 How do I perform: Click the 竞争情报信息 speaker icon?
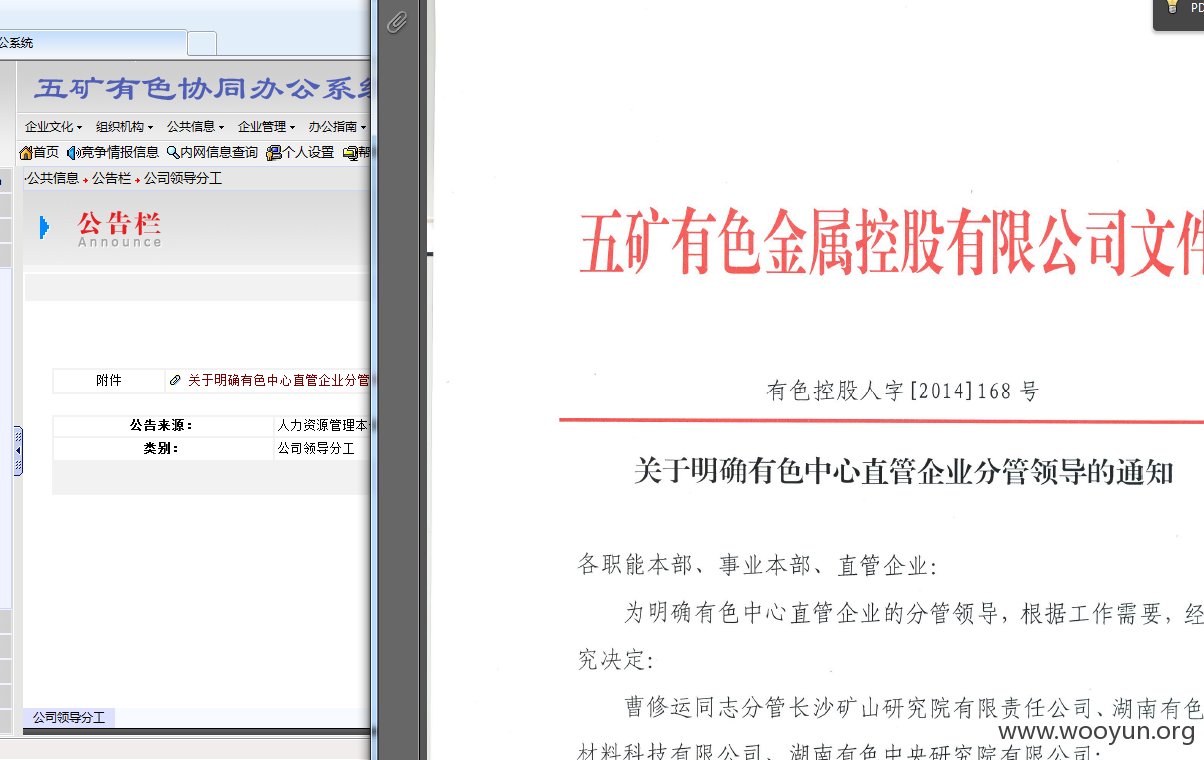point(72,153)
